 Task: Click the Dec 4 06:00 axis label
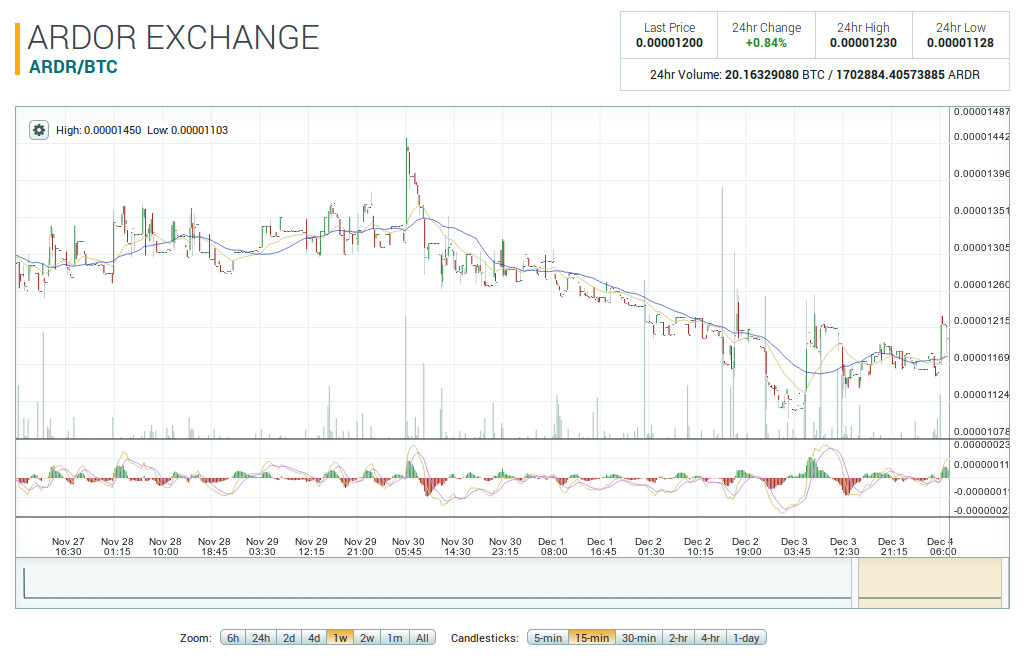tap(942, 546)
